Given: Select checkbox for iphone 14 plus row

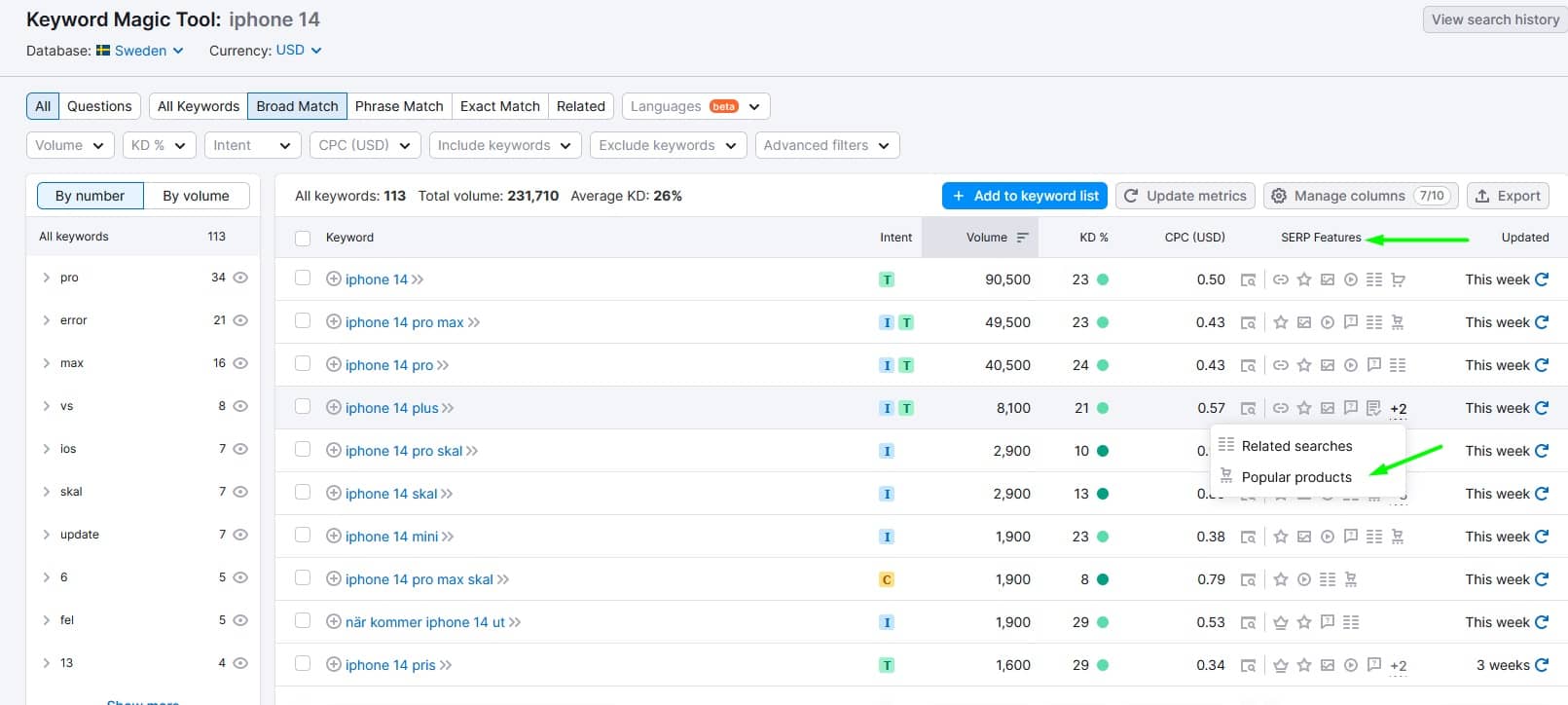Looking at the screenshot, I should (303, 407).
